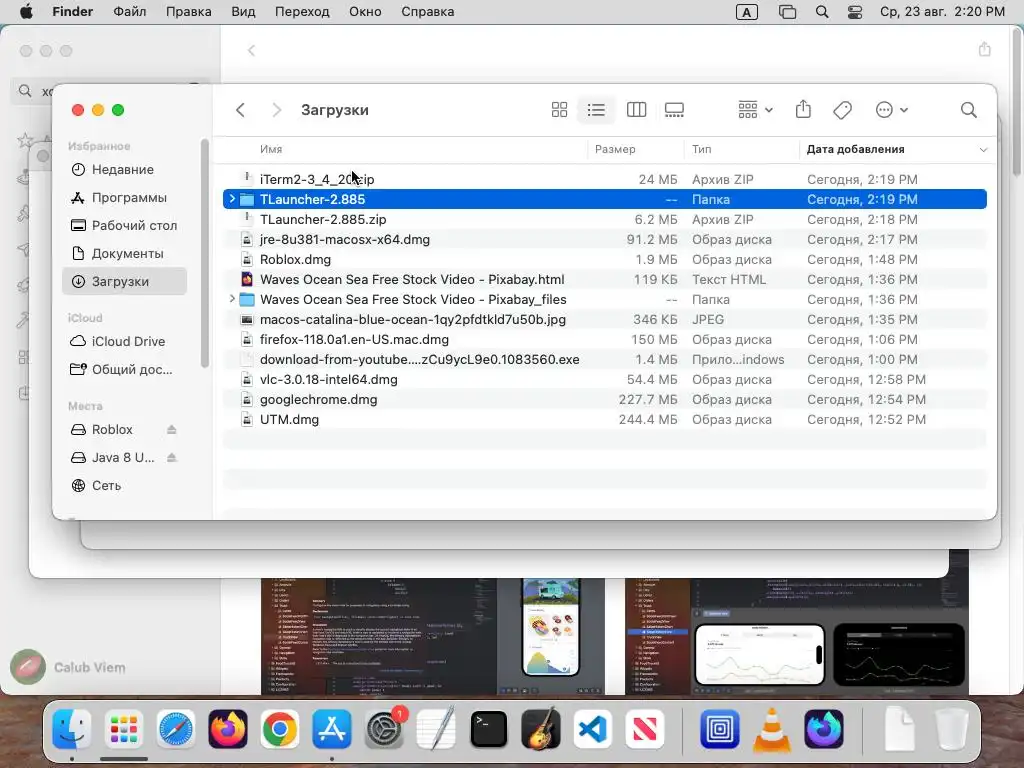1024x768 pixels.
Task: Click the Finder search magnifier icon
Action: tap(968, 110)
